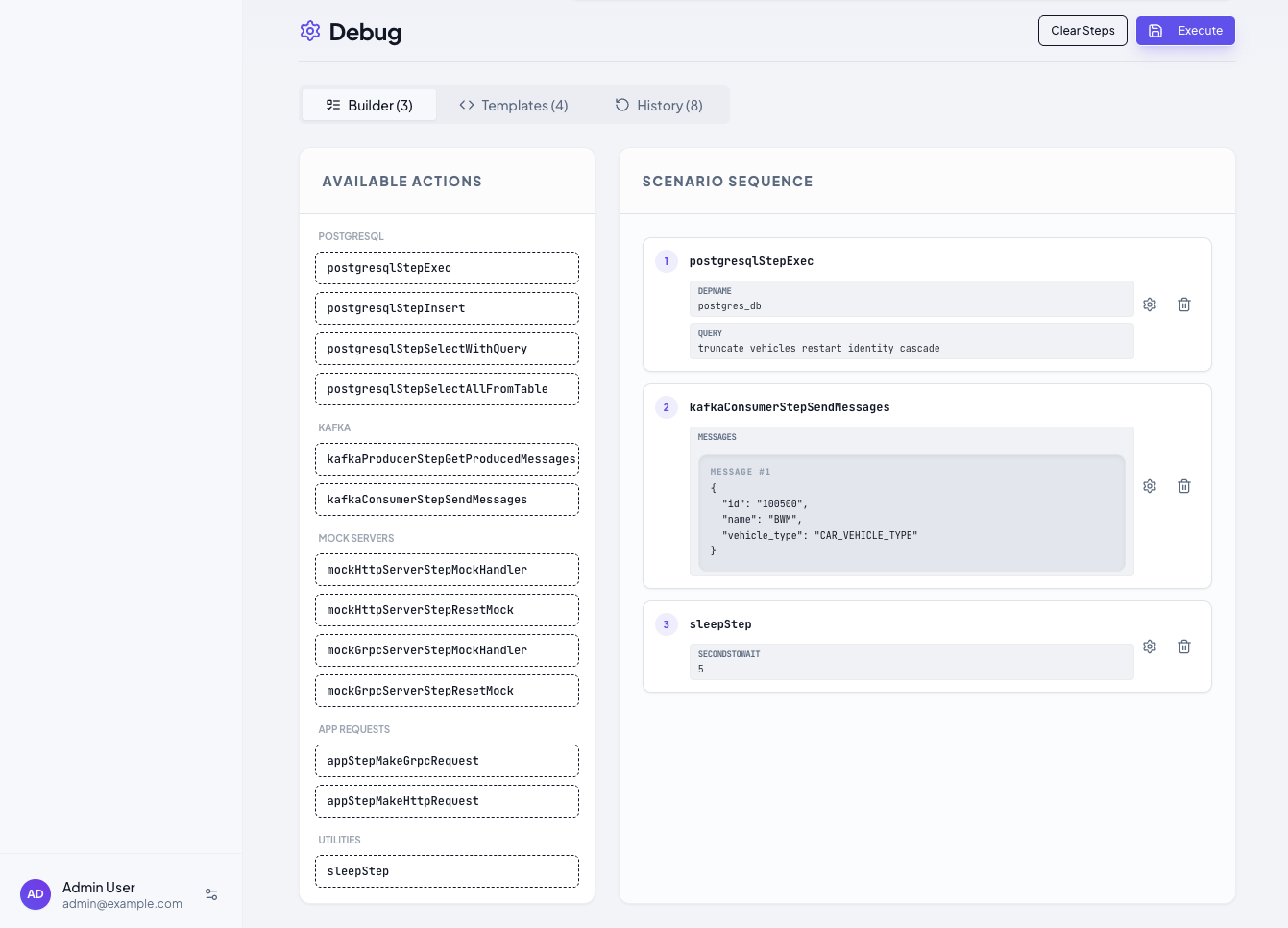The image size is (1288, 928).
Task: Delete the postgresqlStepExec step via trash icon
Action: pyautogui.click(x=1183, y=305)
